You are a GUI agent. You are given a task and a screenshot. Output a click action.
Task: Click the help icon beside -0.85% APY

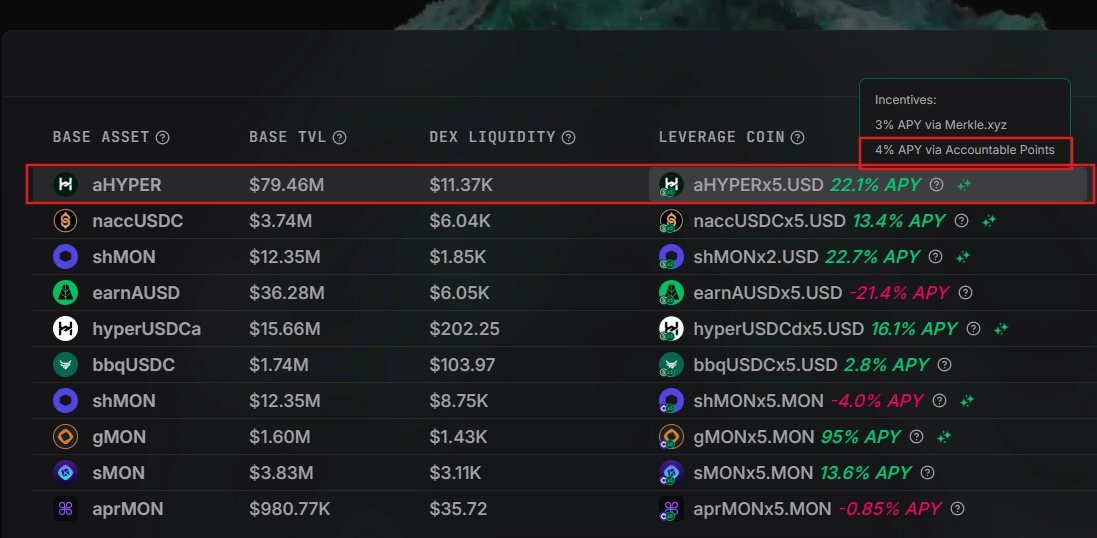coord(958,509)
